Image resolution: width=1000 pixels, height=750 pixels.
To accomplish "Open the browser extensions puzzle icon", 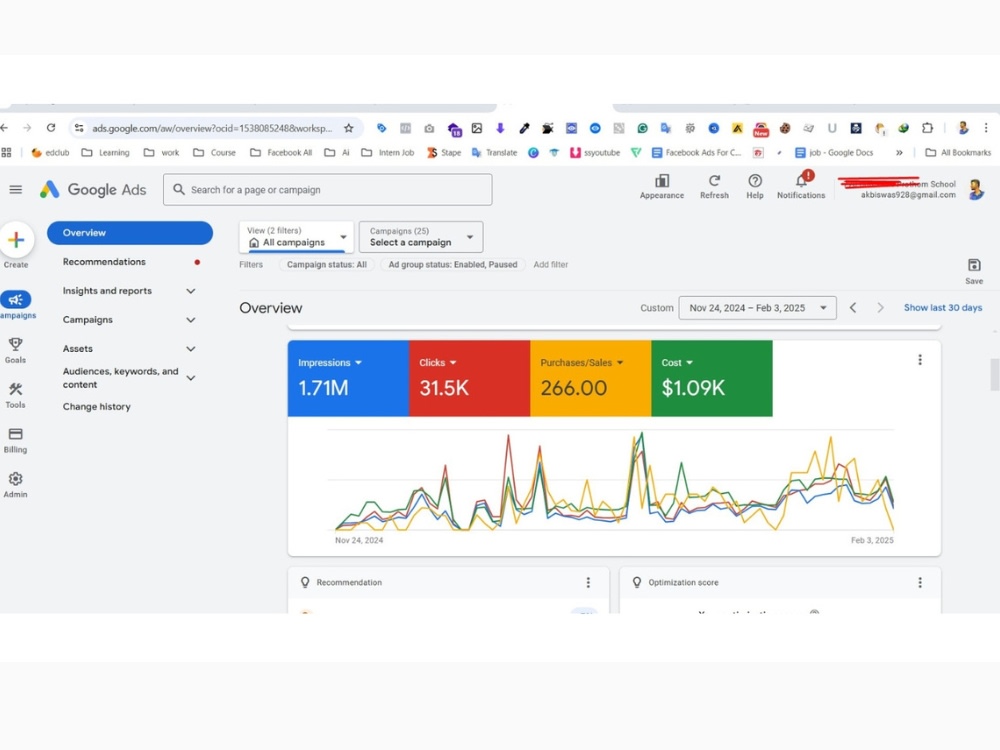I will point(927,128).
